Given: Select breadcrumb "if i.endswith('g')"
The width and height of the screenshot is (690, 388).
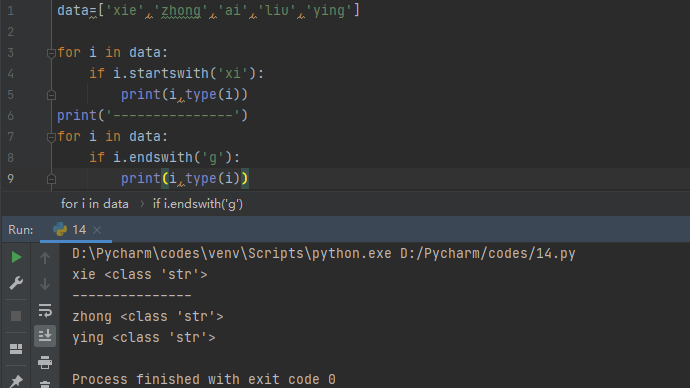Looking at the screenshot, I should (x=198, y=204).
